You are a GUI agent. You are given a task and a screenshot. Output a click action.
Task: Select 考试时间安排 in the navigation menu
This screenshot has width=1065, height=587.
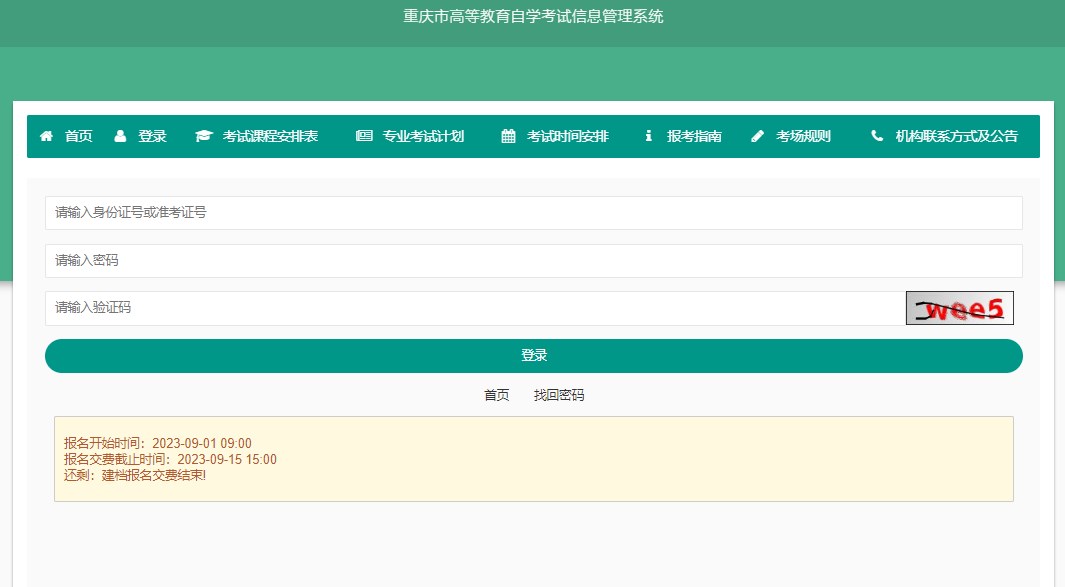567,136
